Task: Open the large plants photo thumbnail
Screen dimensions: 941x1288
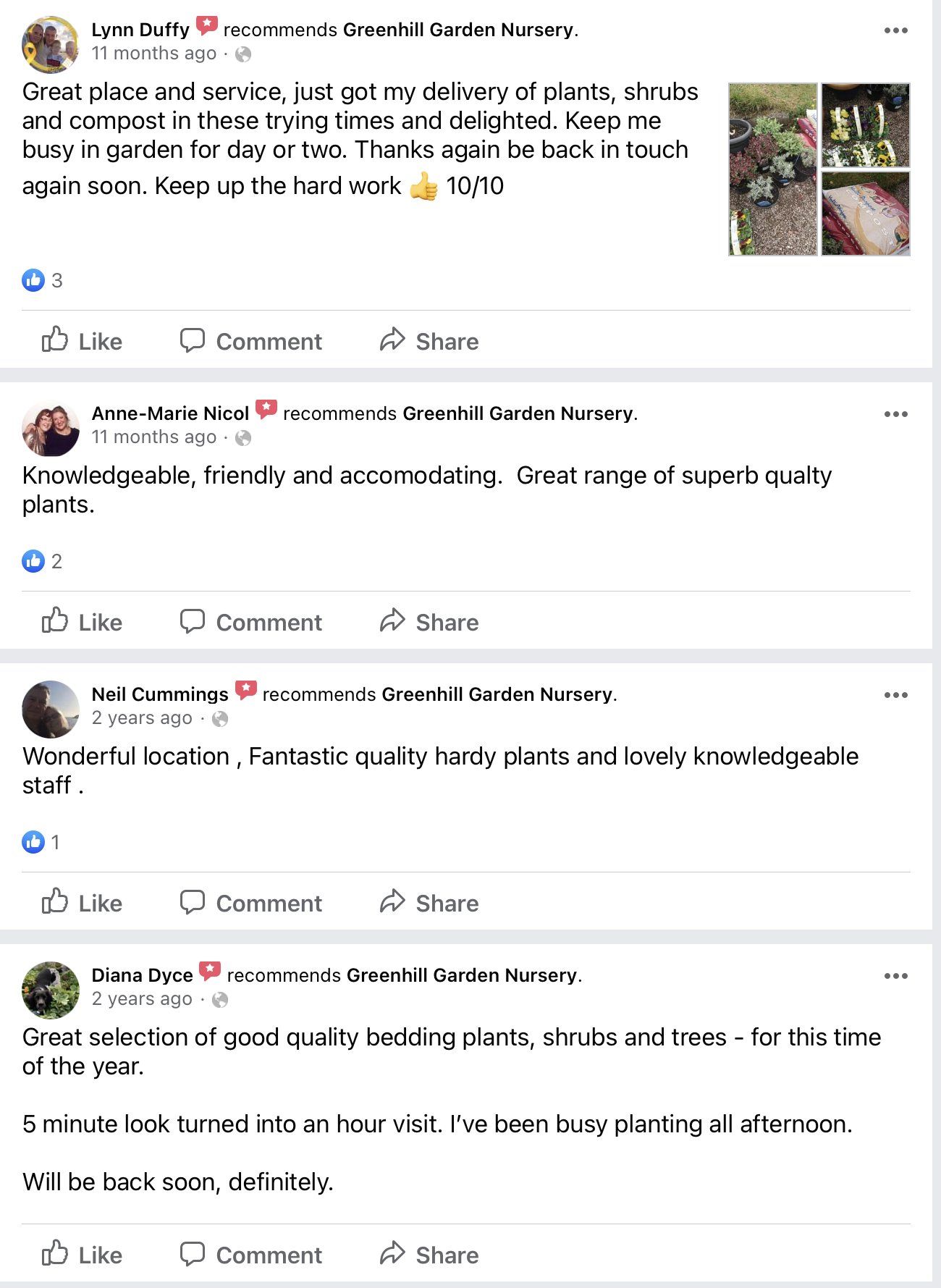Action: [x=772, y=169]
